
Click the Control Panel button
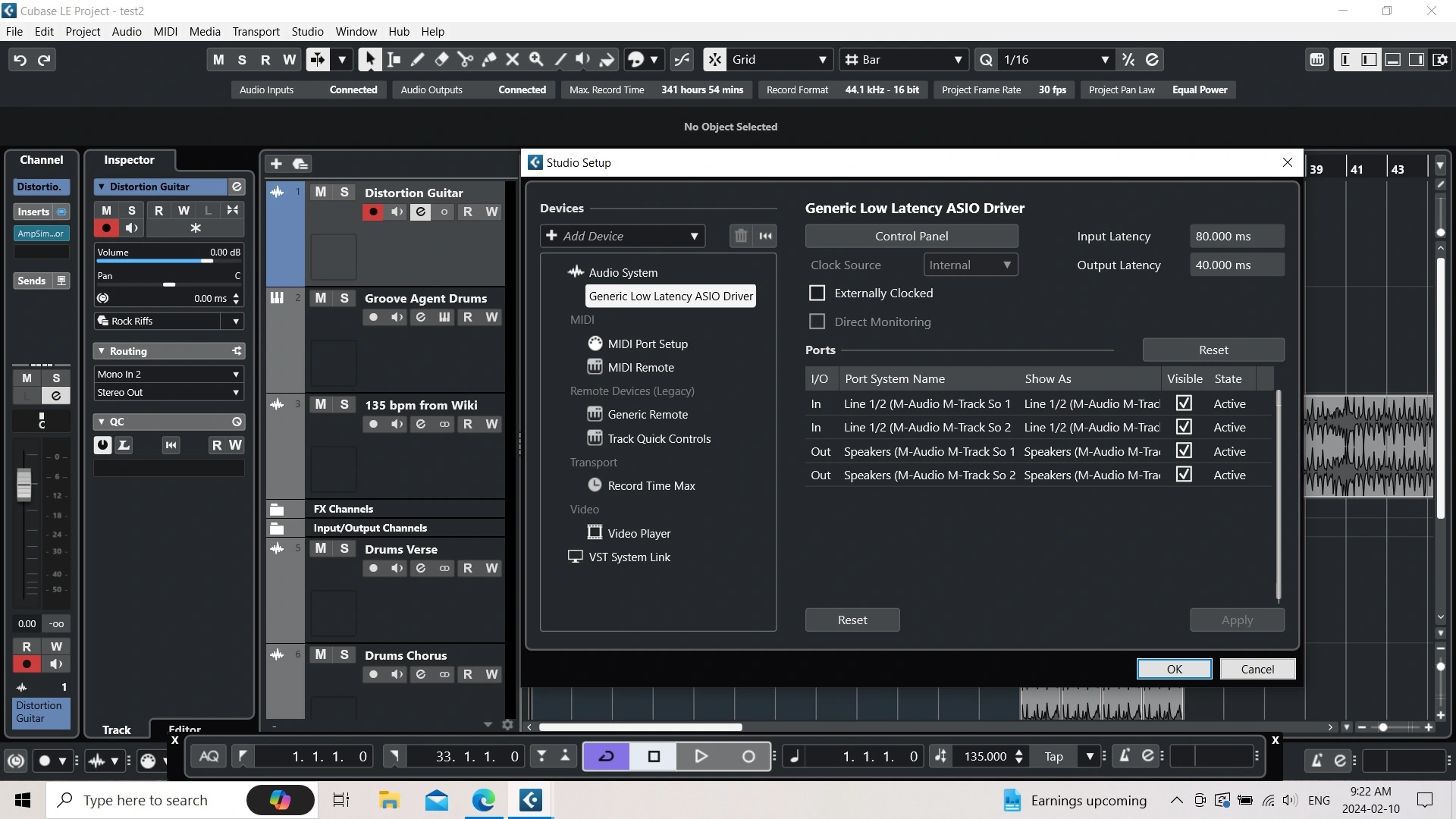tap(911, 236)
